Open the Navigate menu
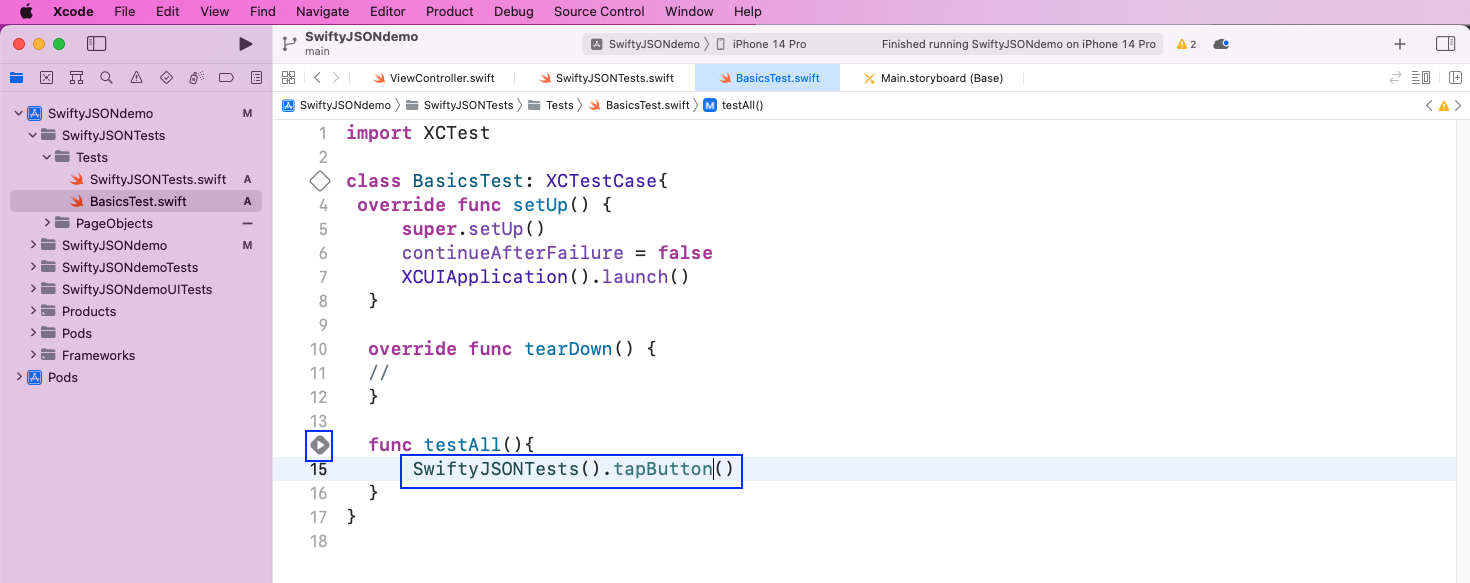The height and width of the screenshot is (583, 1470). coord(322,12)
